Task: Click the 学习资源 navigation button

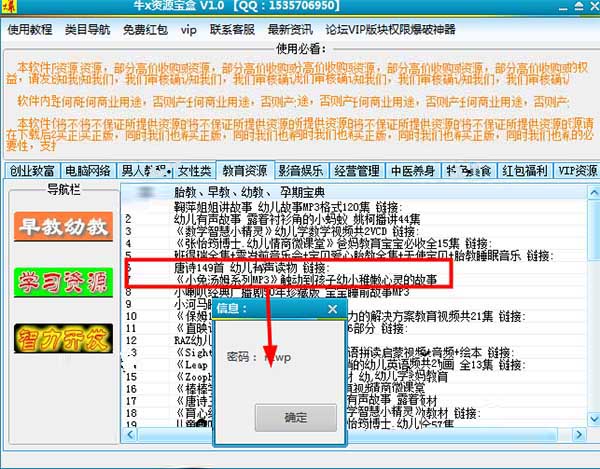Action: pos(64,283)
